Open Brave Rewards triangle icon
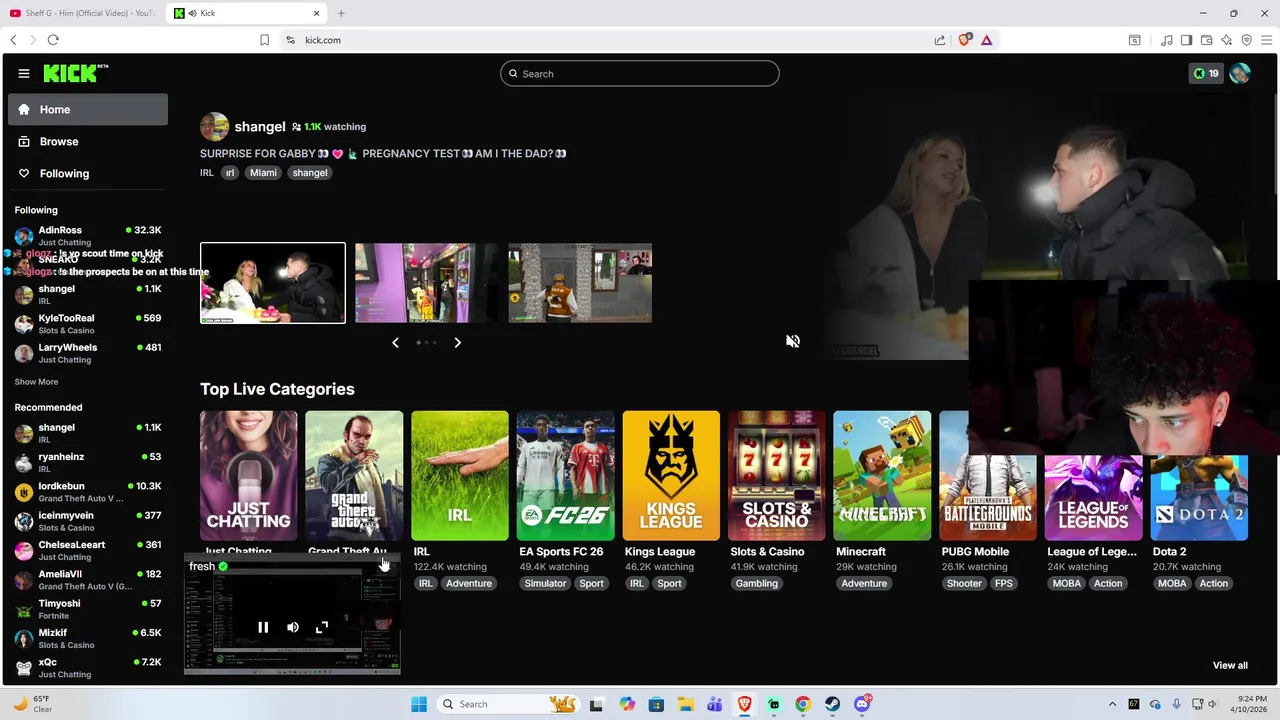This screenshot has width=1280, height=720. 986,40
